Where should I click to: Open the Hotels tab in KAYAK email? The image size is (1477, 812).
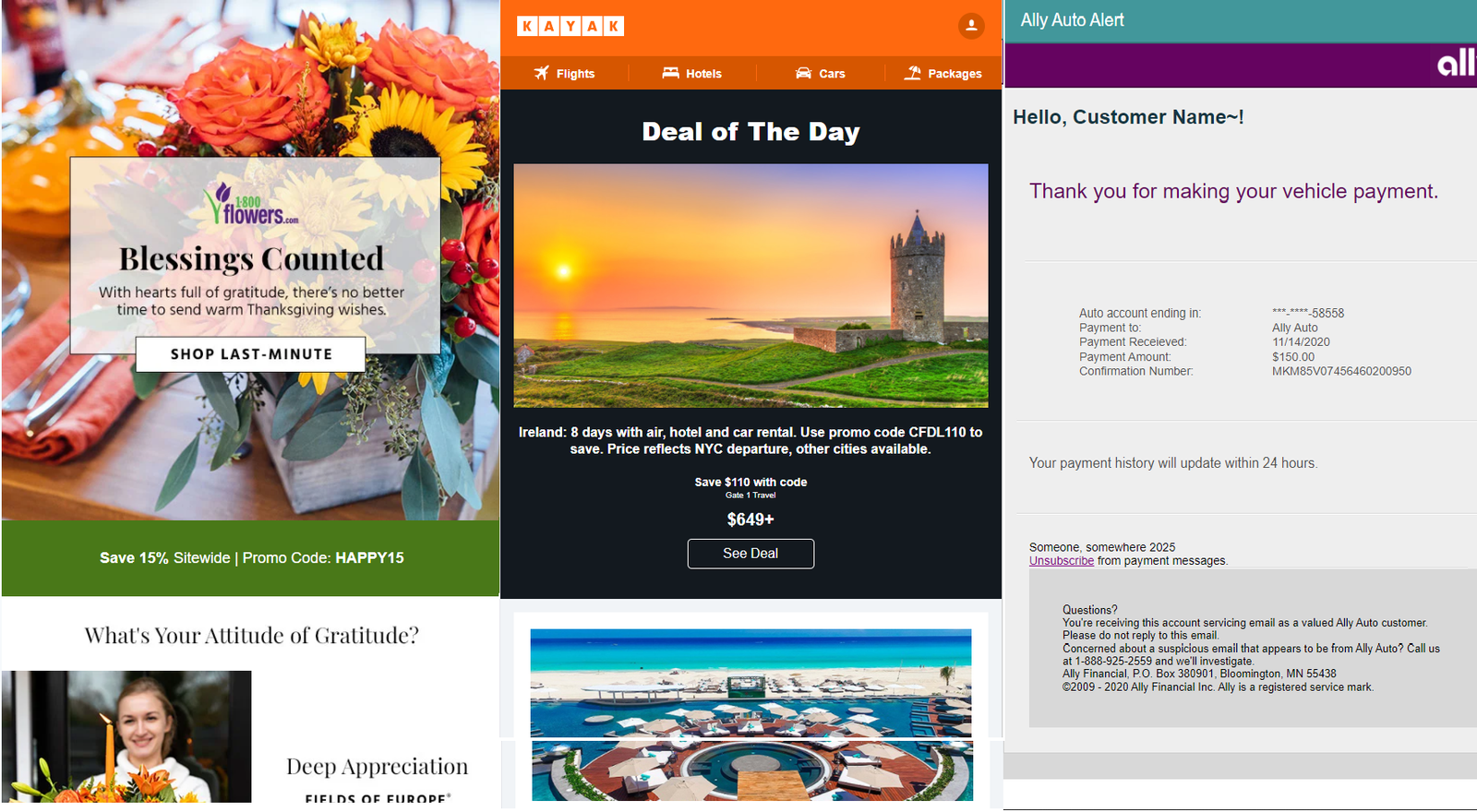[692, 73]
